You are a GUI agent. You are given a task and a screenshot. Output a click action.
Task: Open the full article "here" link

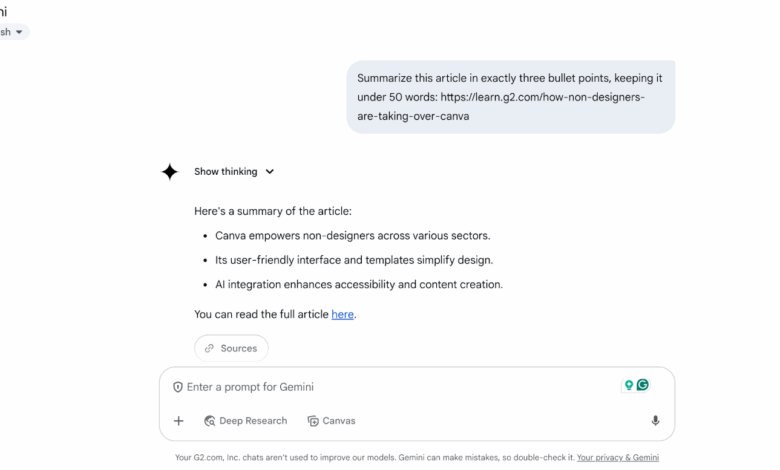click(342, 314)
